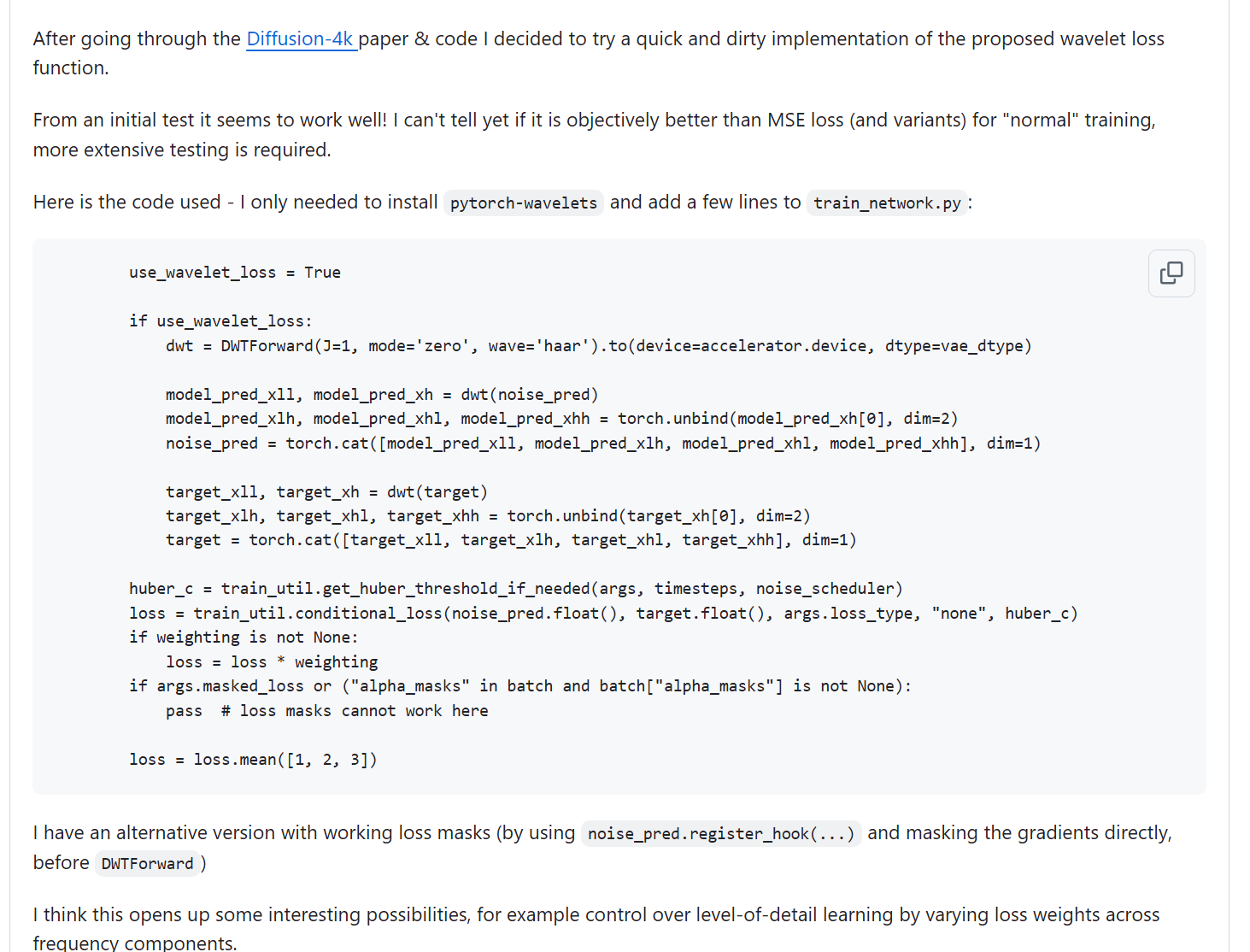Click the DWTForward inline code tag

(148, 863)
